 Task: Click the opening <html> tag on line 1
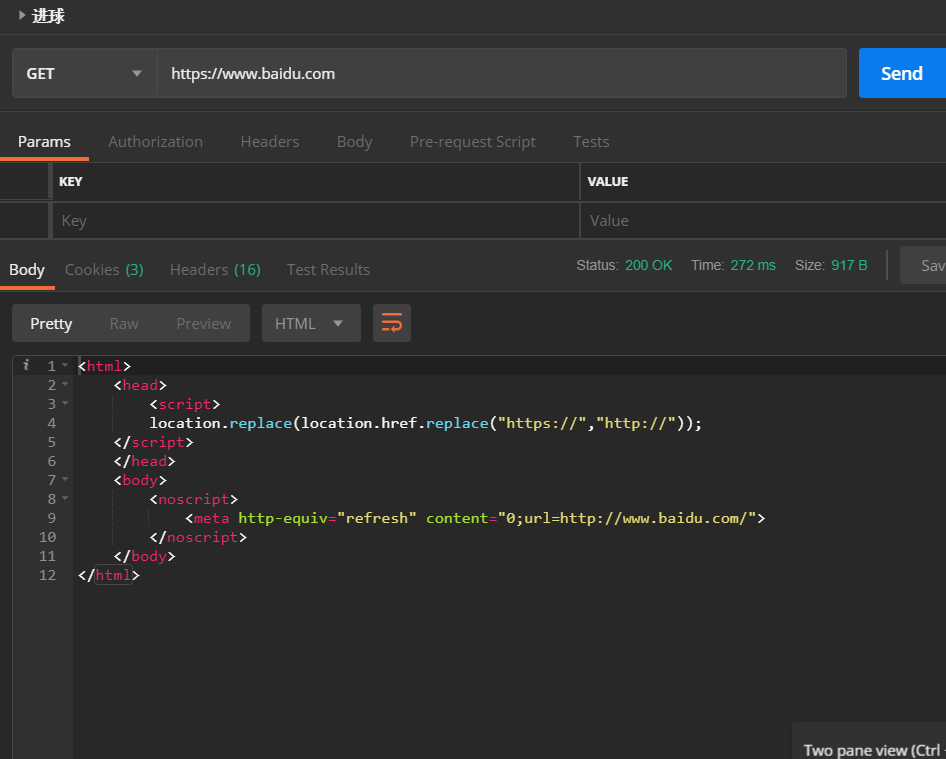104,366
